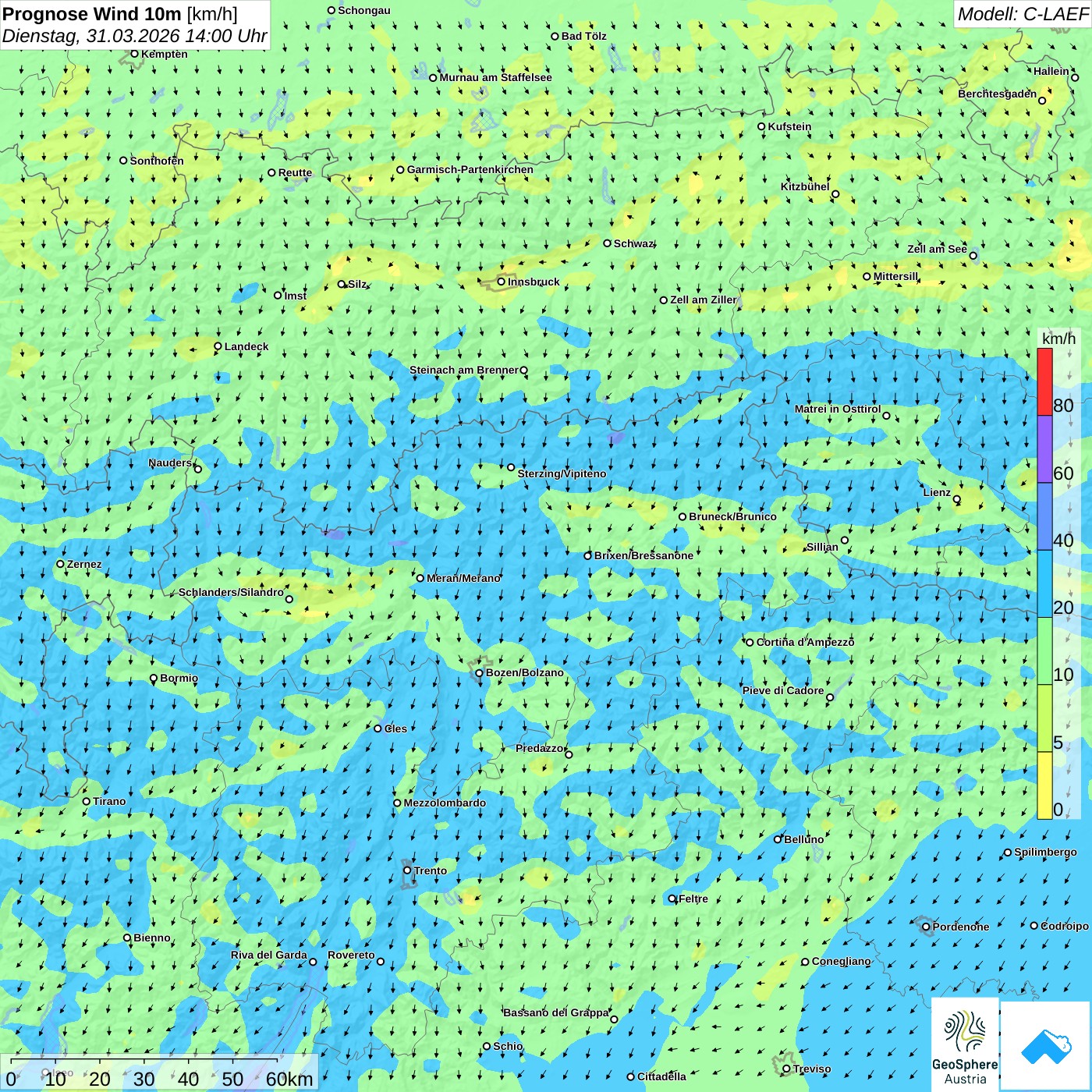Image resolution: width=1092 pixels, height=1092 pixels.
Task: Select the lime 5–10 km/h legend color
Action: [x=1044, y=718]
